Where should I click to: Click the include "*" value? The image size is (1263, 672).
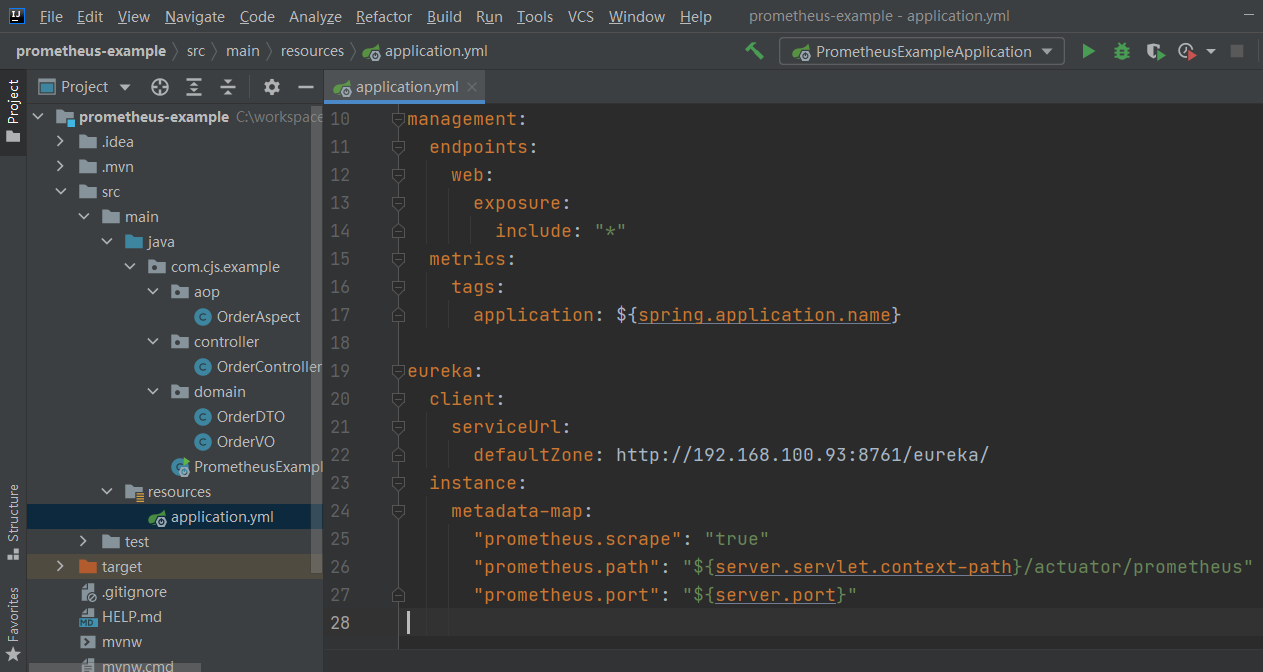[610, 231]
